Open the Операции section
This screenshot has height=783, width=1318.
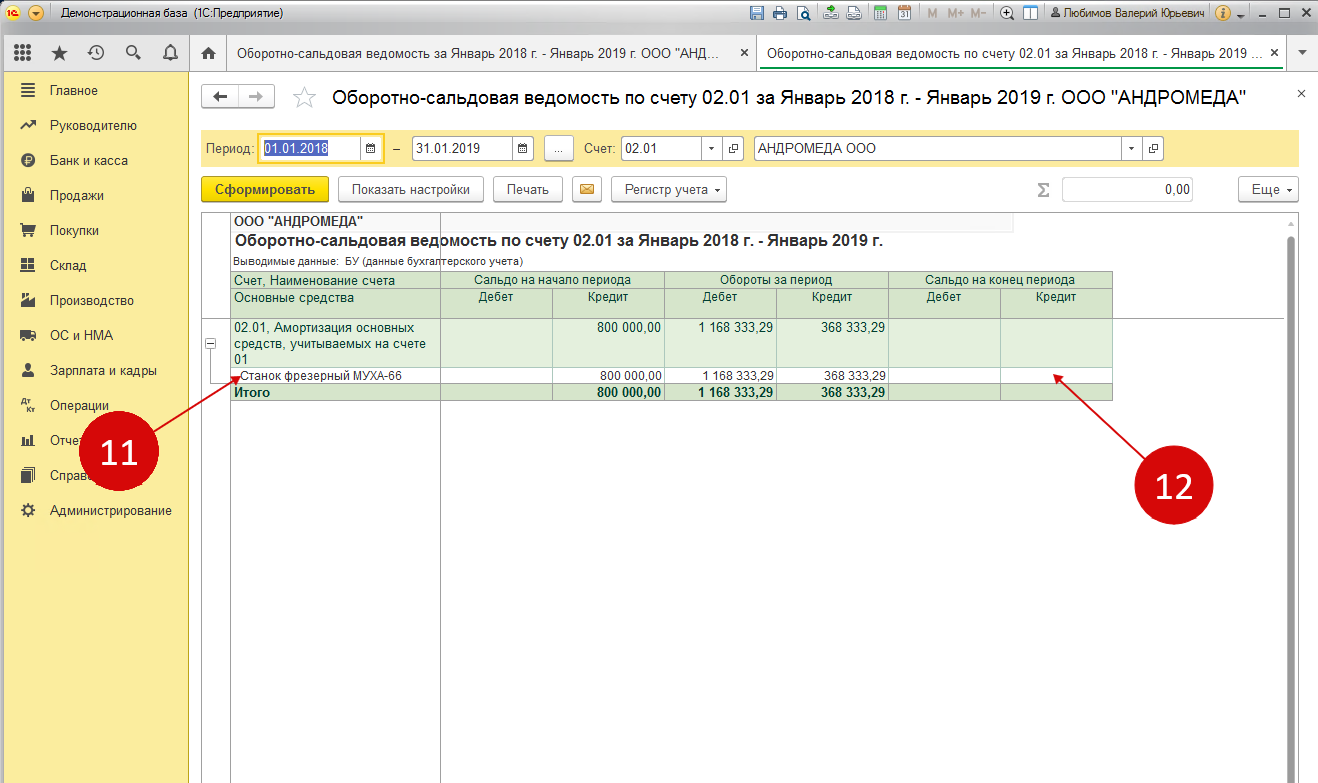coord(80,405)
